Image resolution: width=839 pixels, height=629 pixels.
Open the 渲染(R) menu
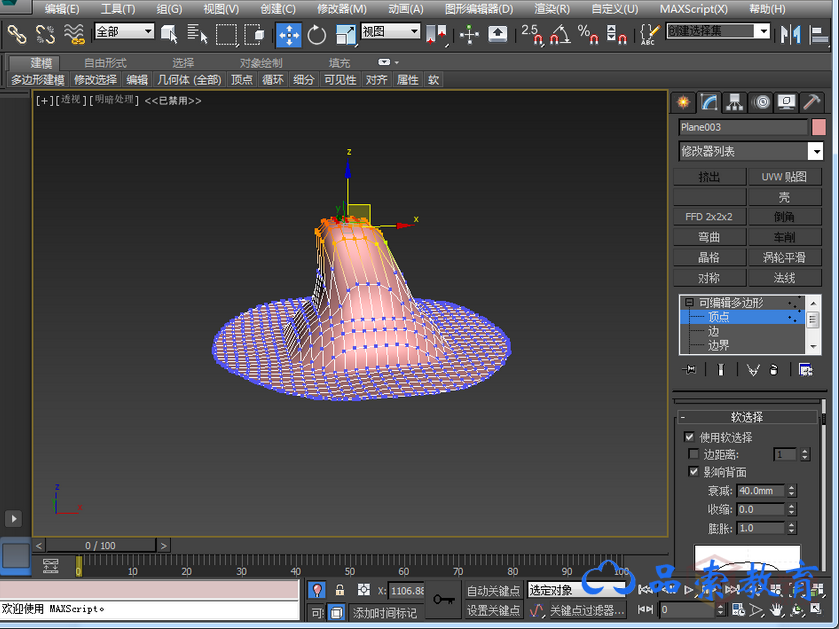551,9
